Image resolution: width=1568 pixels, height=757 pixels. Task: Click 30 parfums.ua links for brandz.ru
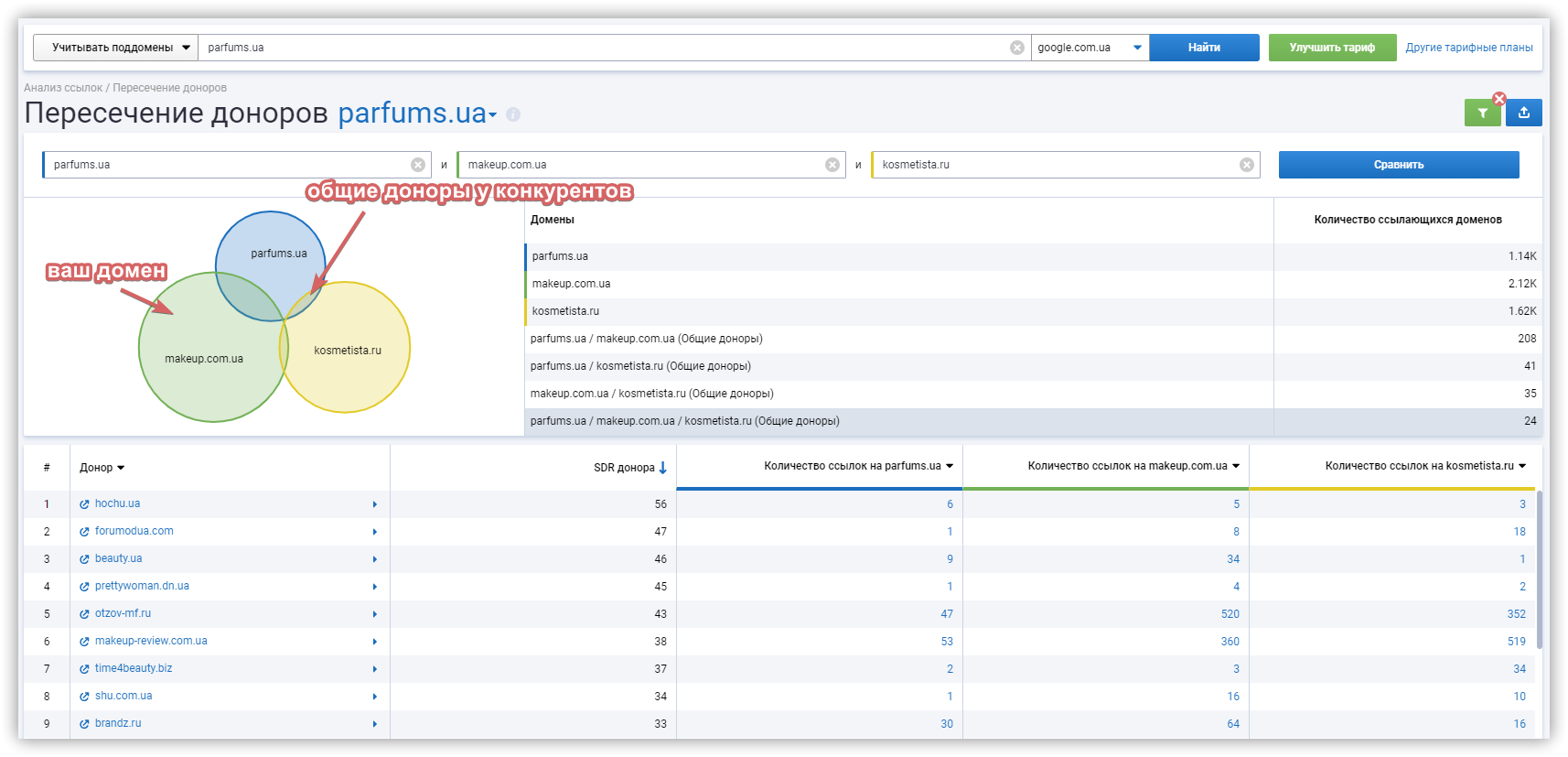[x=947, y=724]
